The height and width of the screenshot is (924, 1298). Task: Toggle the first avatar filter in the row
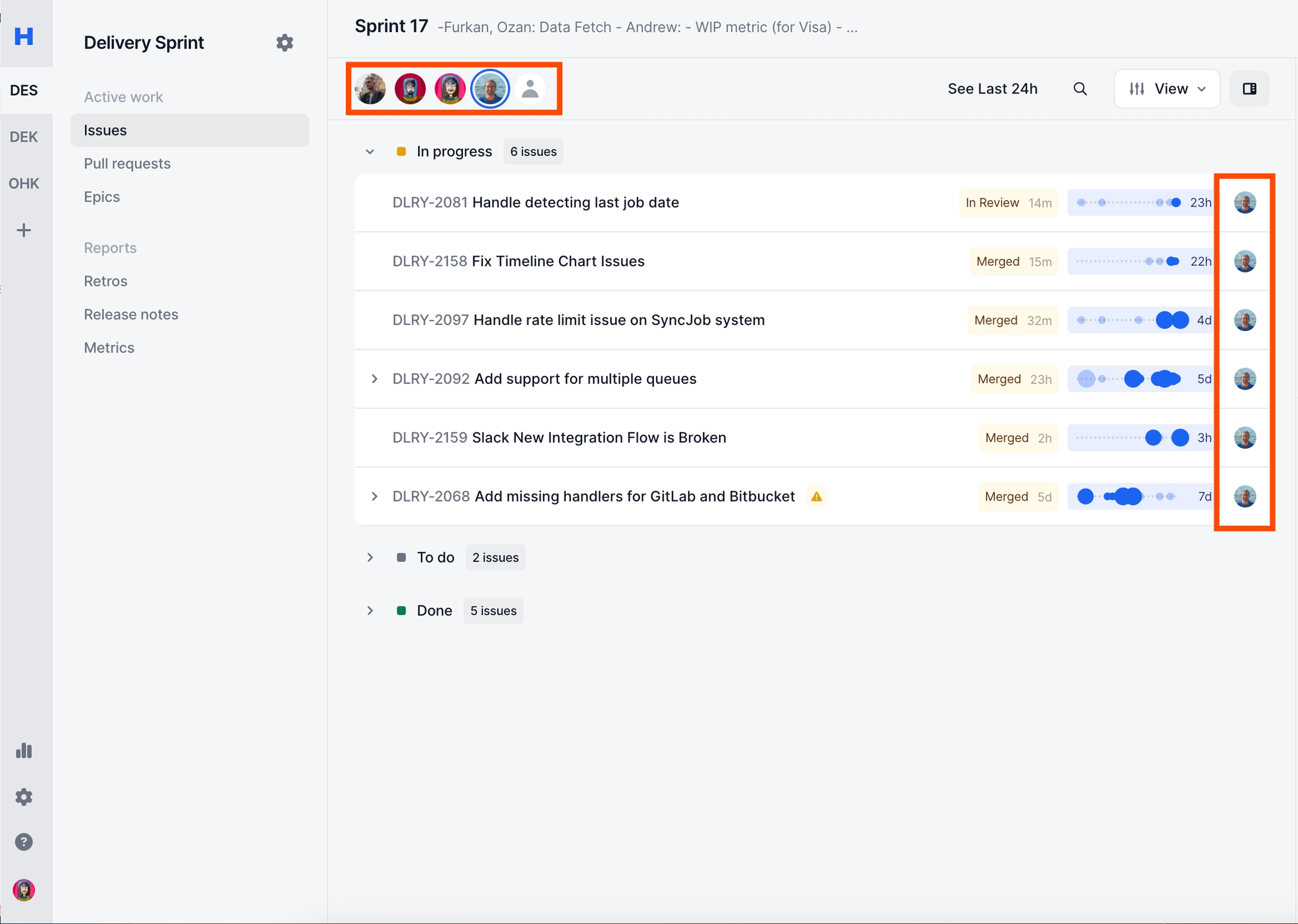click(370, 89)
